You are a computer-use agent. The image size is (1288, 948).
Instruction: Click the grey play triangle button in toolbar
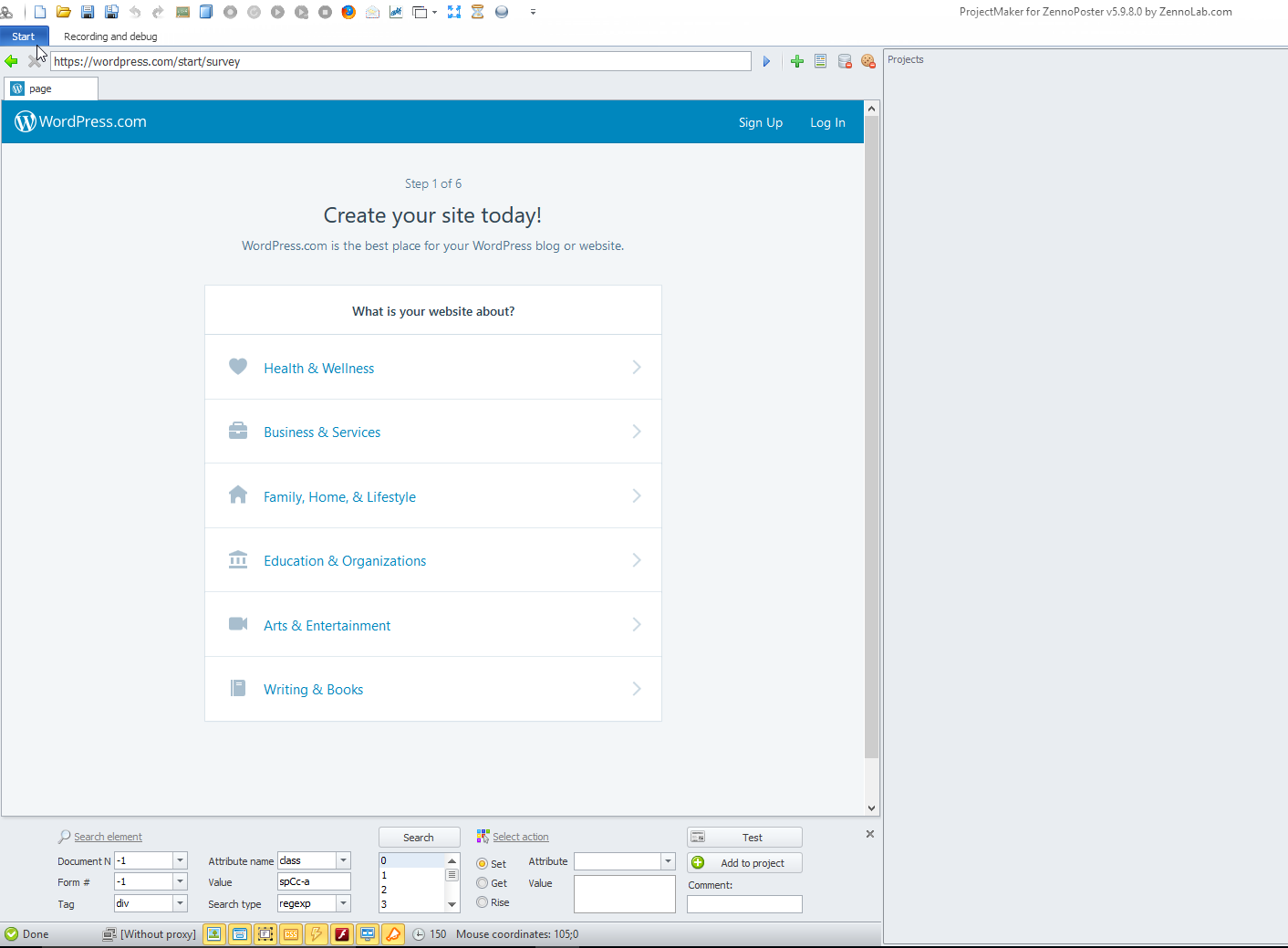pyautogui.click(x=277, y=12)
